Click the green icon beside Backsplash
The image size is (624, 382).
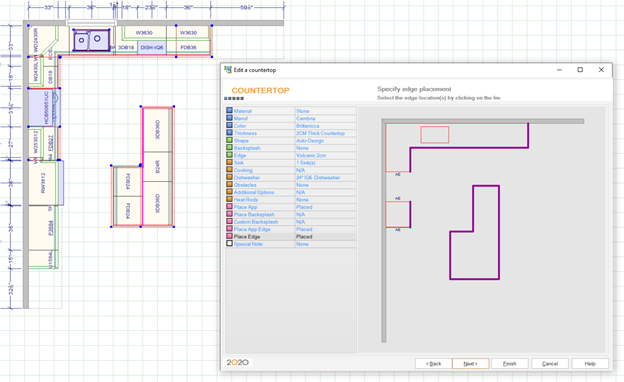click(x=229, y=148)
